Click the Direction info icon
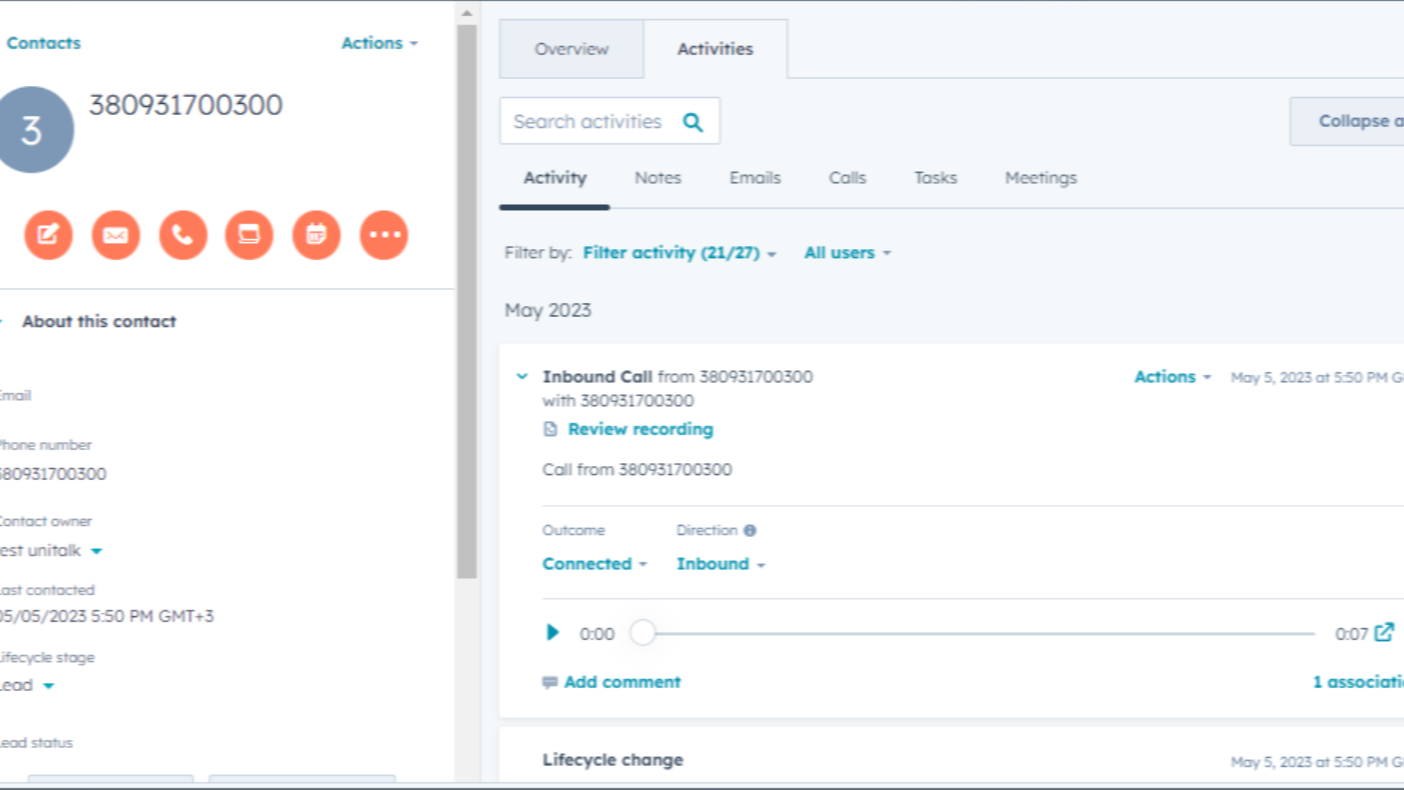 pos(750,531)
